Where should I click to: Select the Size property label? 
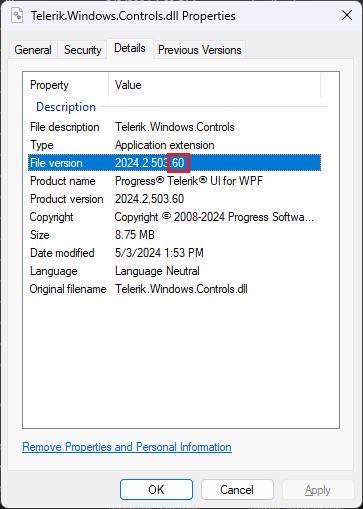40,235
